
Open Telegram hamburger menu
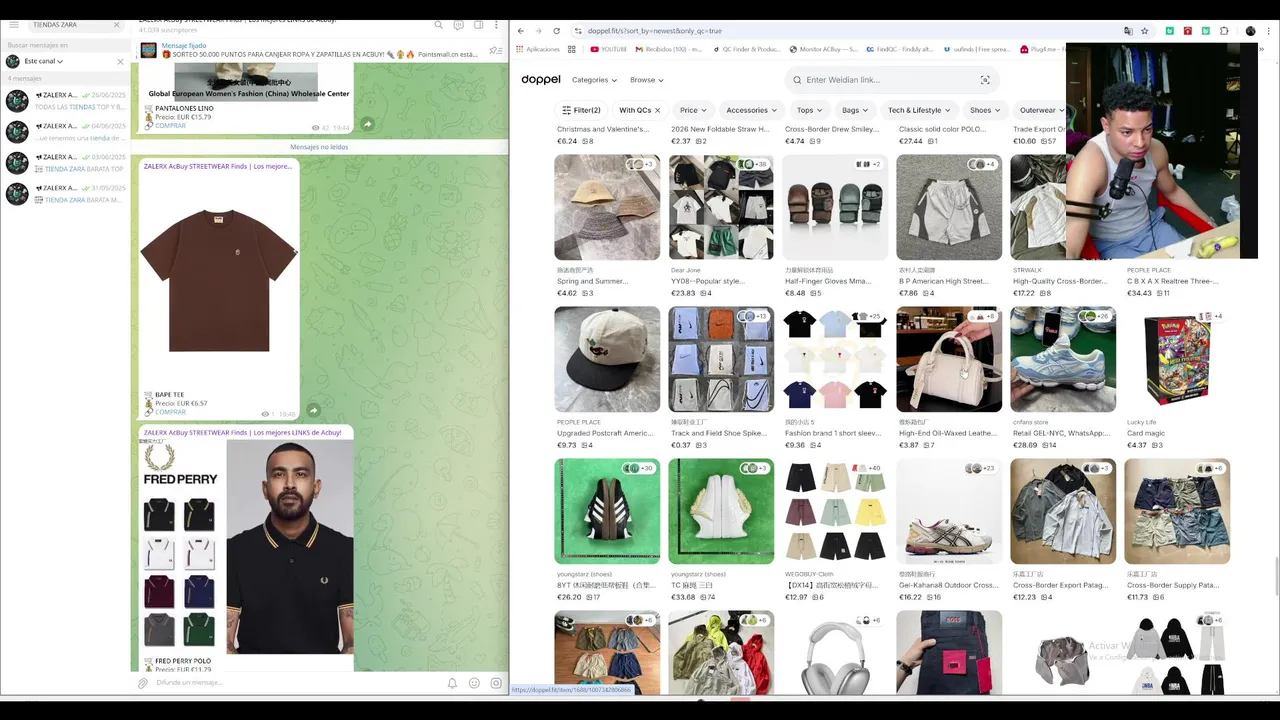(x=14, y=24)
